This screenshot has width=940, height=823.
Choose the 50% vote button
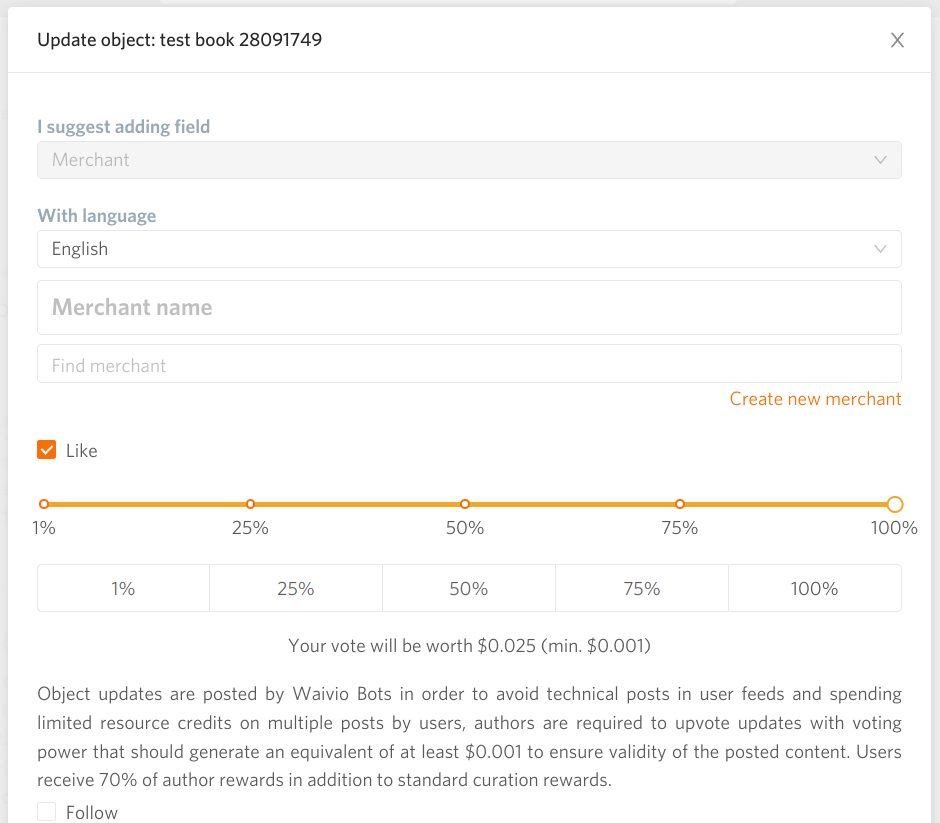[x=469, y=588]
